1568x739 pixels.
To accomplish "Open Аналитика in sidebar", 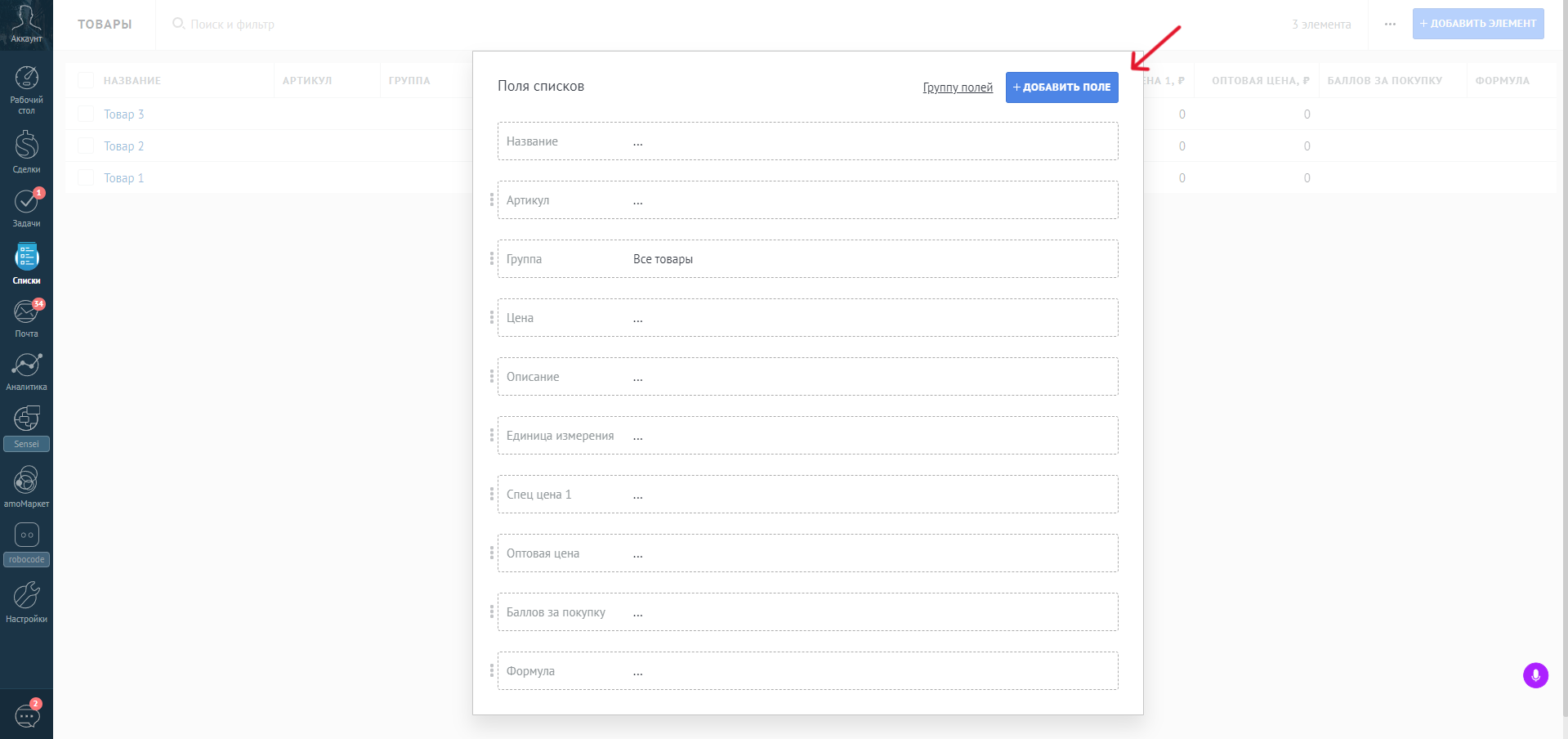I will pyautogui.click(x=26, y=371).
